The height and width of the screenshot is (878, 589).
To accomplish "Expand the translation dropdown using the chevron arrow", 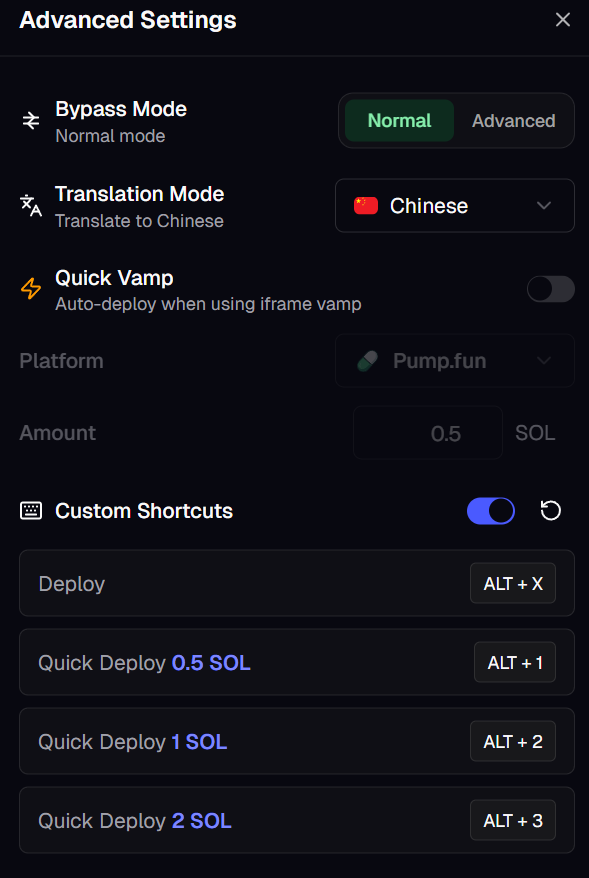I will (x=544, y=206).
